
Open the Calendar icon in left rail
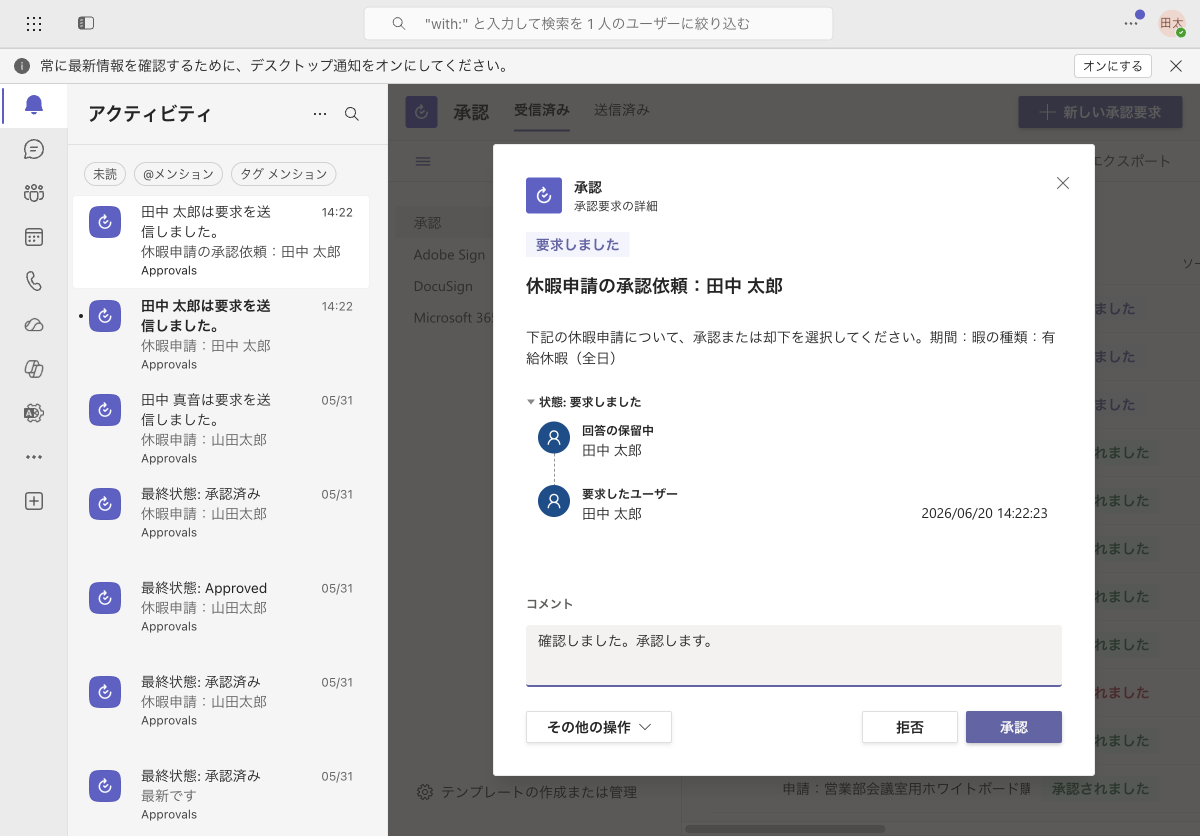[x=34, y=237]
